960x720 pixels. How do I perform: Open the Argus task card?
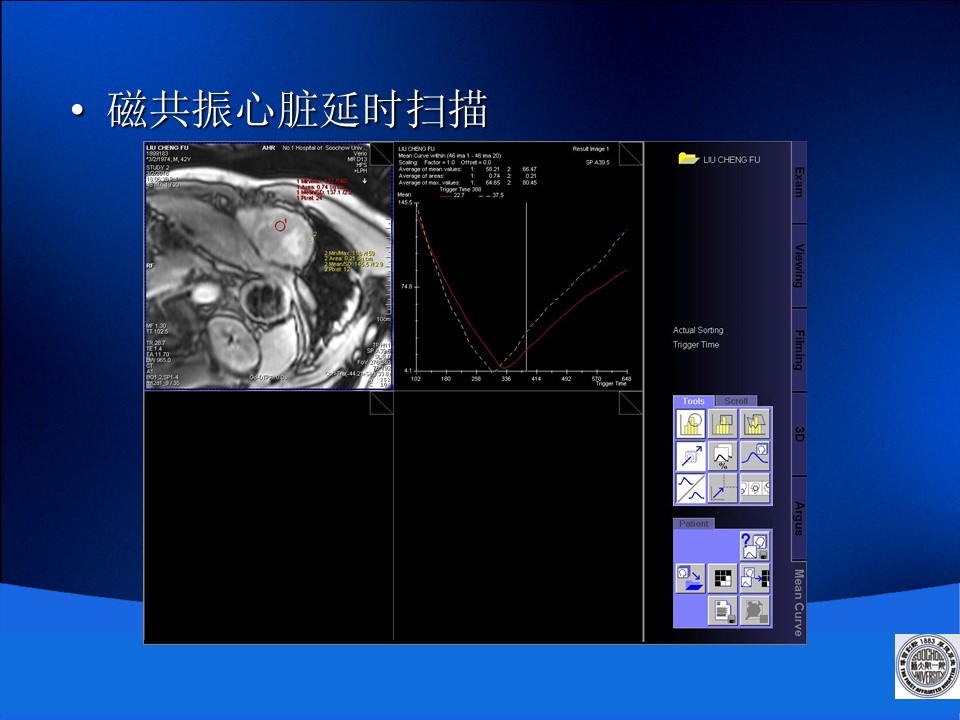798,518
